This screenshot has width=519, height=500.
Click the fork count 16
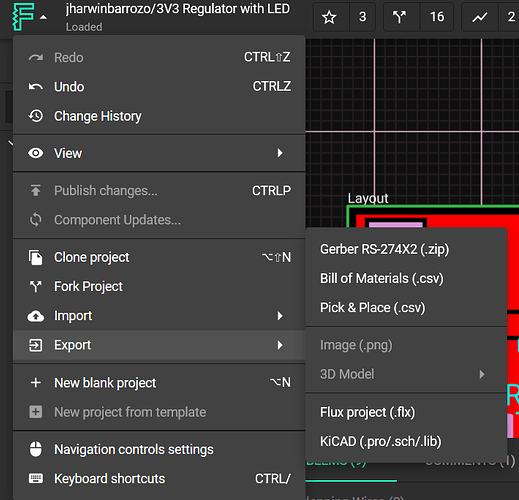437,17
